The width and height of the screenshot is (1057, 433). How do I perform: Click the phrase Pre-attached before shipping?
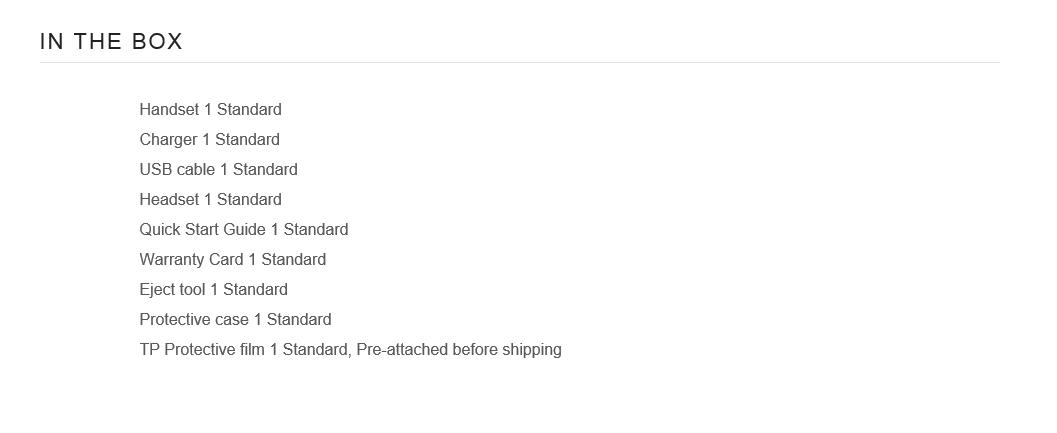coord(458,350)
